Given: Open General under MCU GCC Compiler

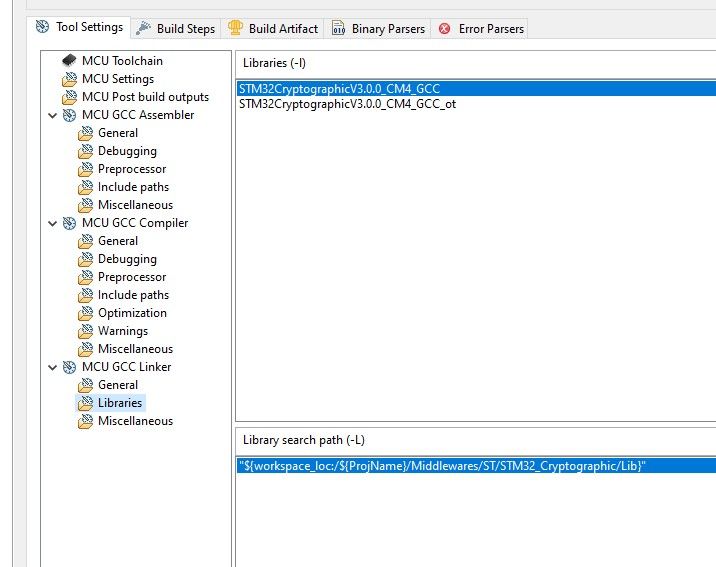Looking at the screenshot, I should click(118, 241).
